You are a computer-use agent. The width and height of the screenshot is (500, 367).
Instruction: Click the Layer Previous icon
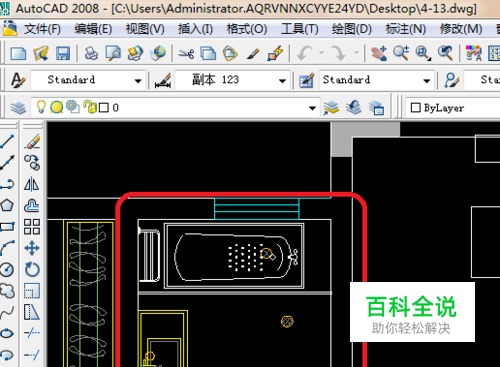pos(354,108)
